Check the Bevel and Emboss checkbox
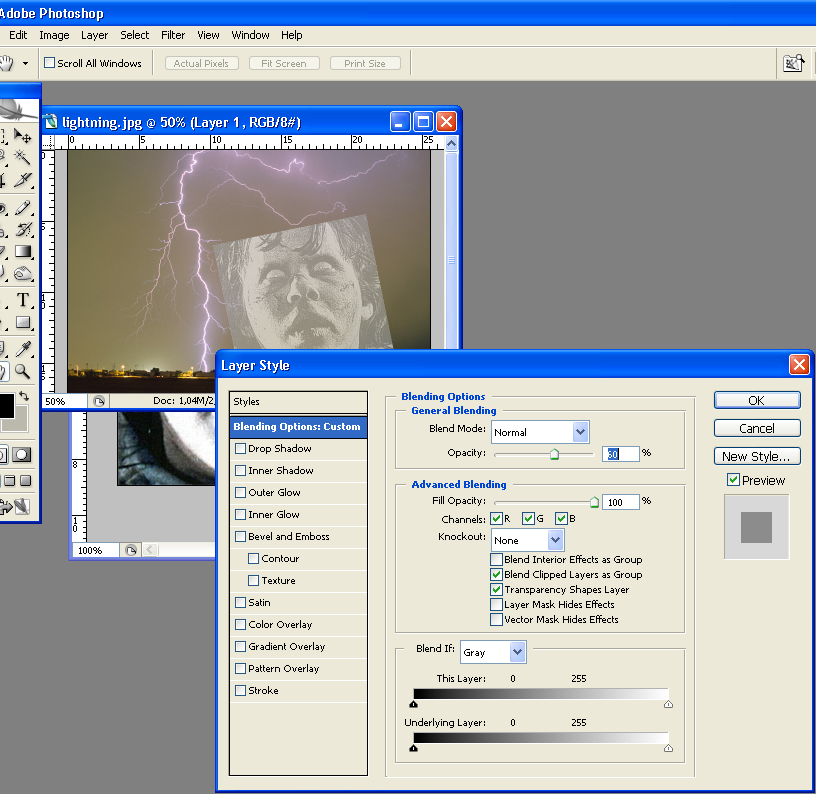The width and height of the screenshot is (816, 794). pyautogui.click(x=240, y=536)
